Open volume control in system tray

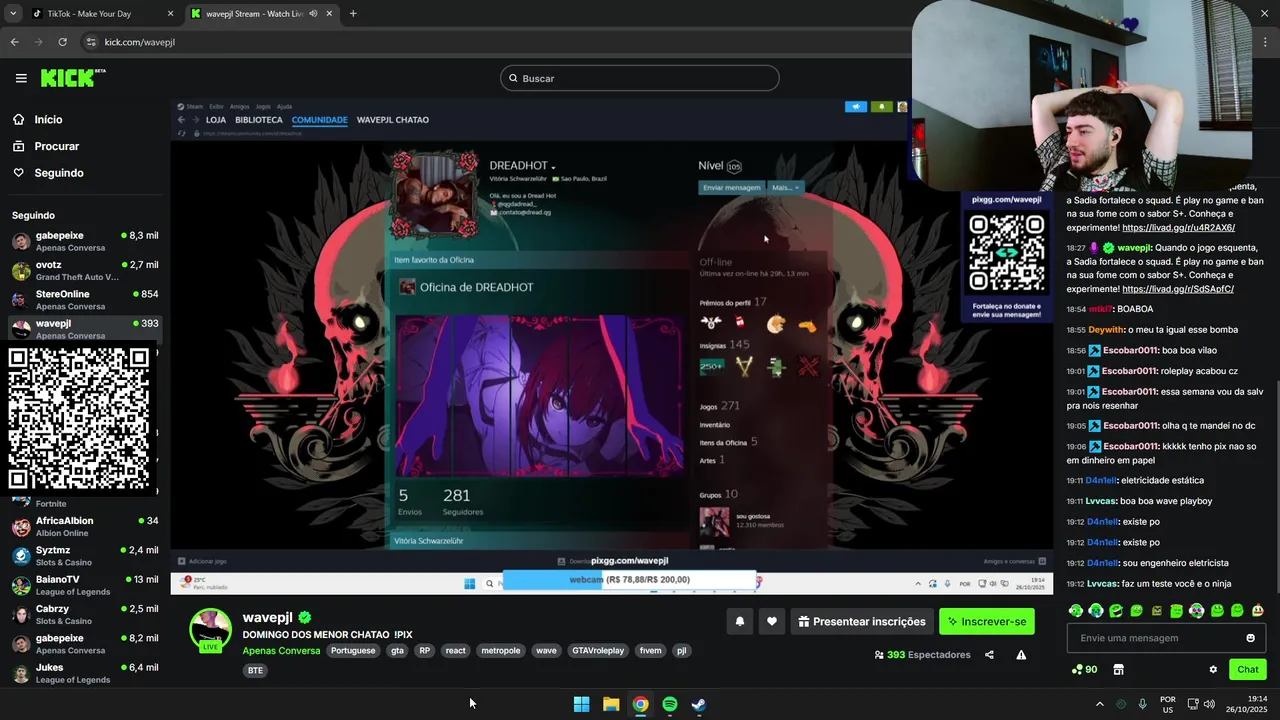1209,704
